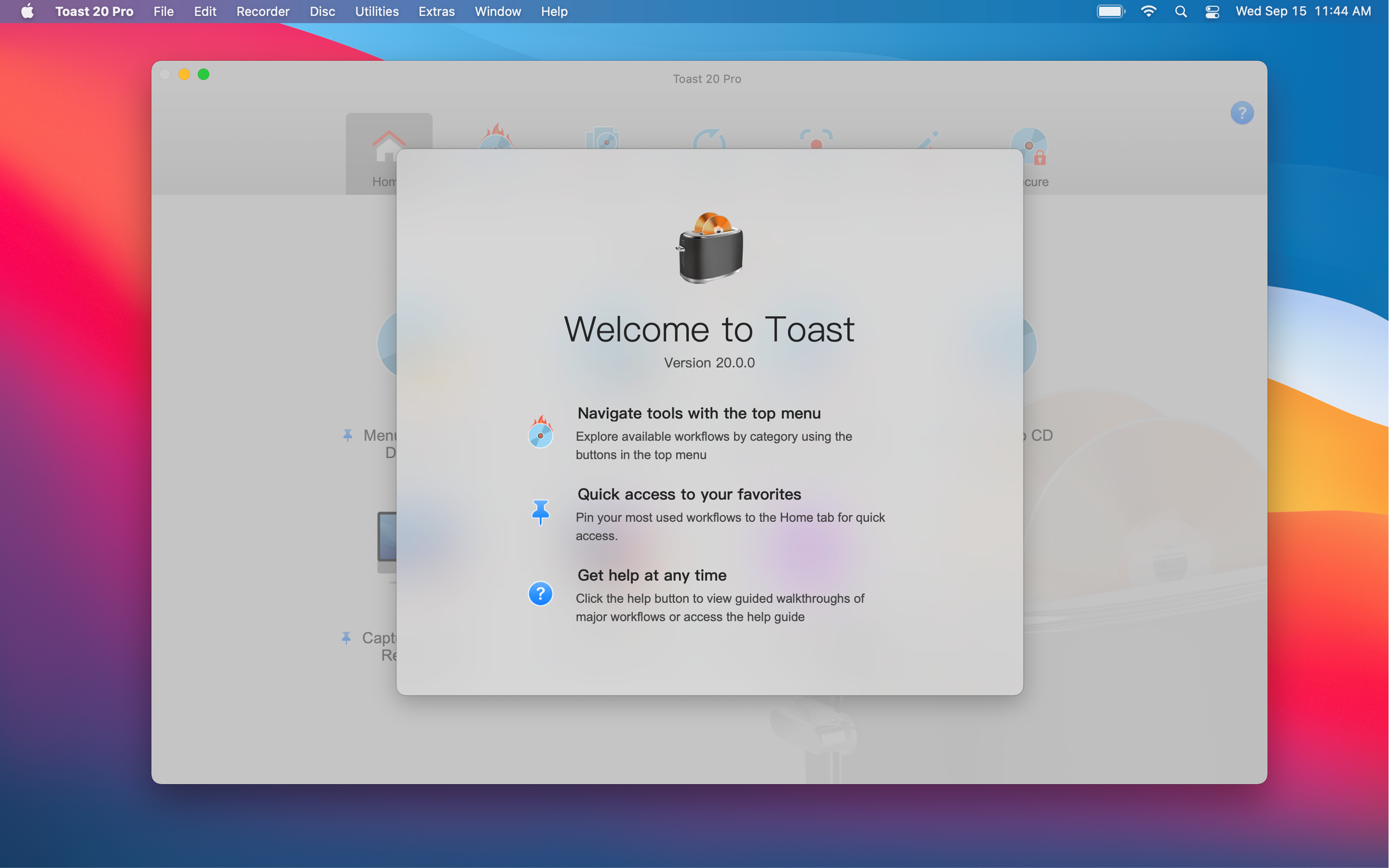The image size is (1389, 868).
Task: Click the disc copy tab icon
Action: coord(602,138)
